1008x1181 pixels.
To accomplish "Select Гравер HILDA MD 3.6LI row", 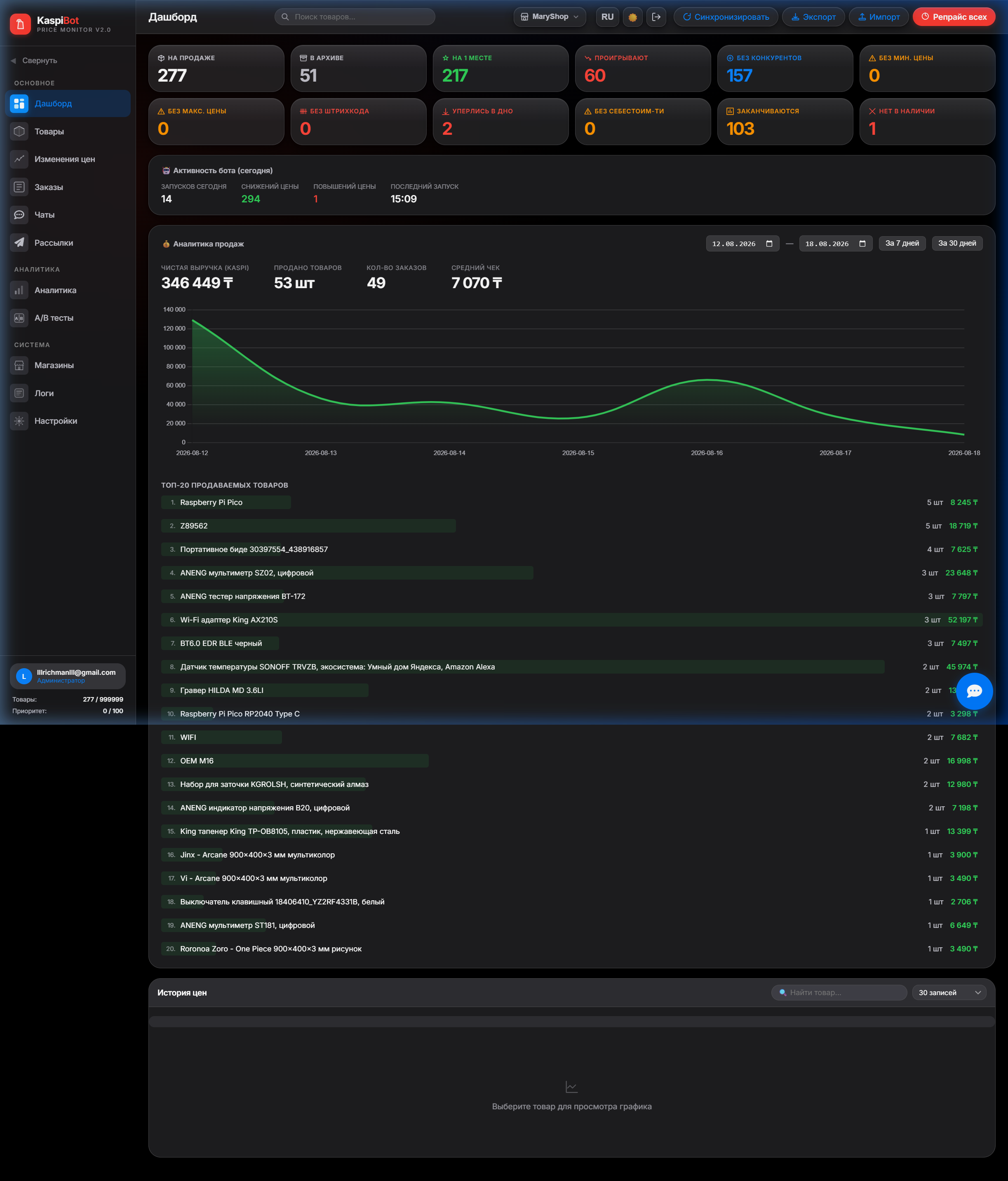I will point(571,690).
